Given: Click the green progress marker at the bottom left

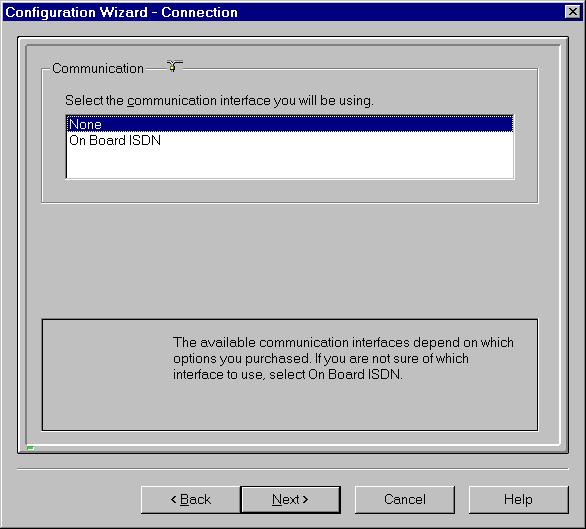Looking at the screenshot, I should tap(30, 448).
